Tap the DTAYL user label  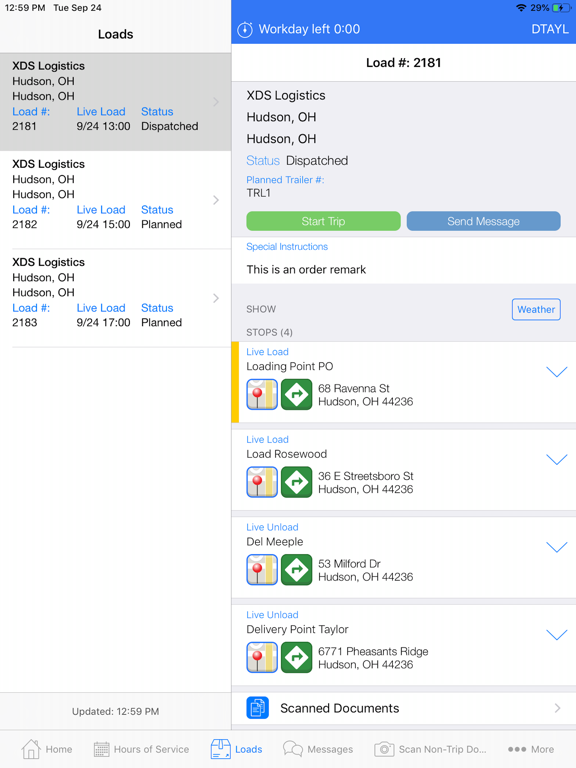[x=550, y=29]
